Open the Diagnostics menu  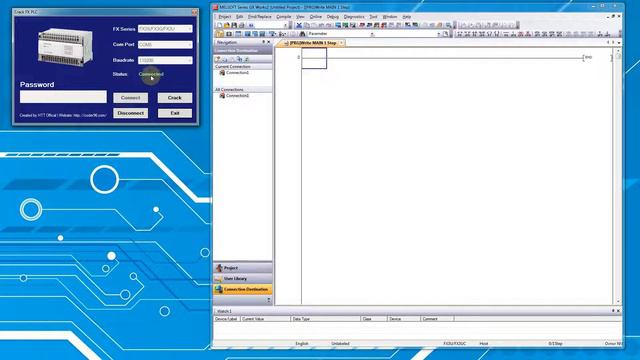pos(354,17)
